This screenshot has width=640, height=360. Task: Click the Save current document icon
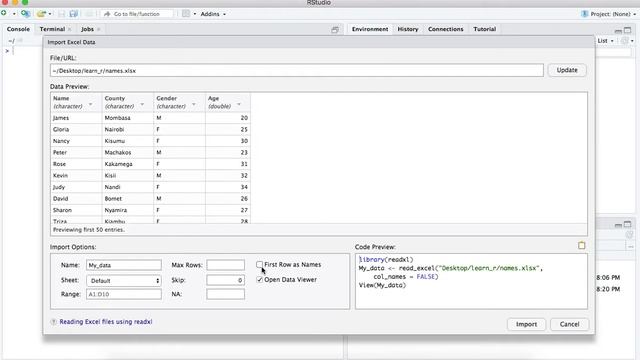(61, 14)
